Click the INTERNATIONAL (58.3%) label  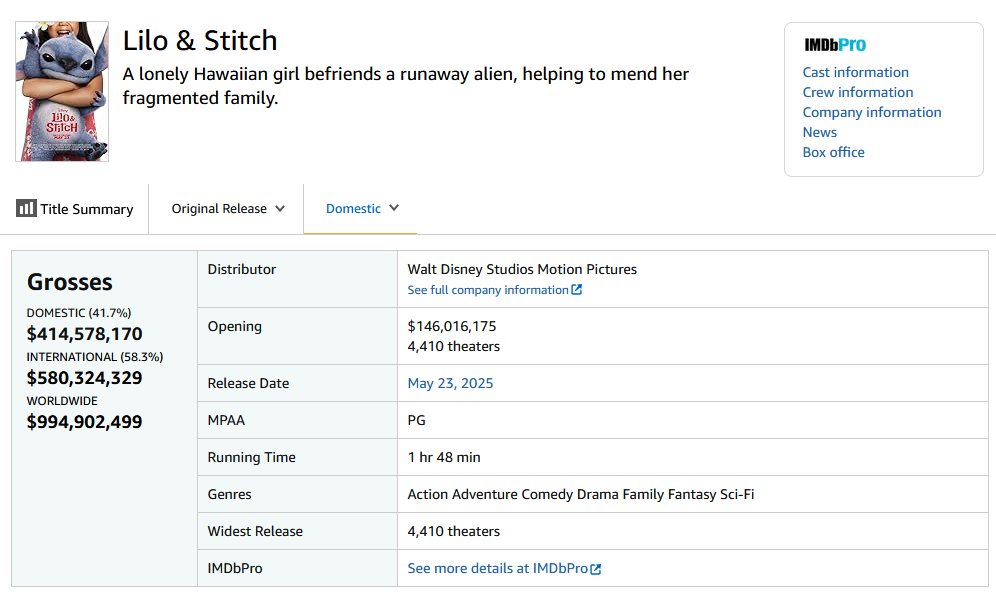pyautogui.click(x=95, y=357)
